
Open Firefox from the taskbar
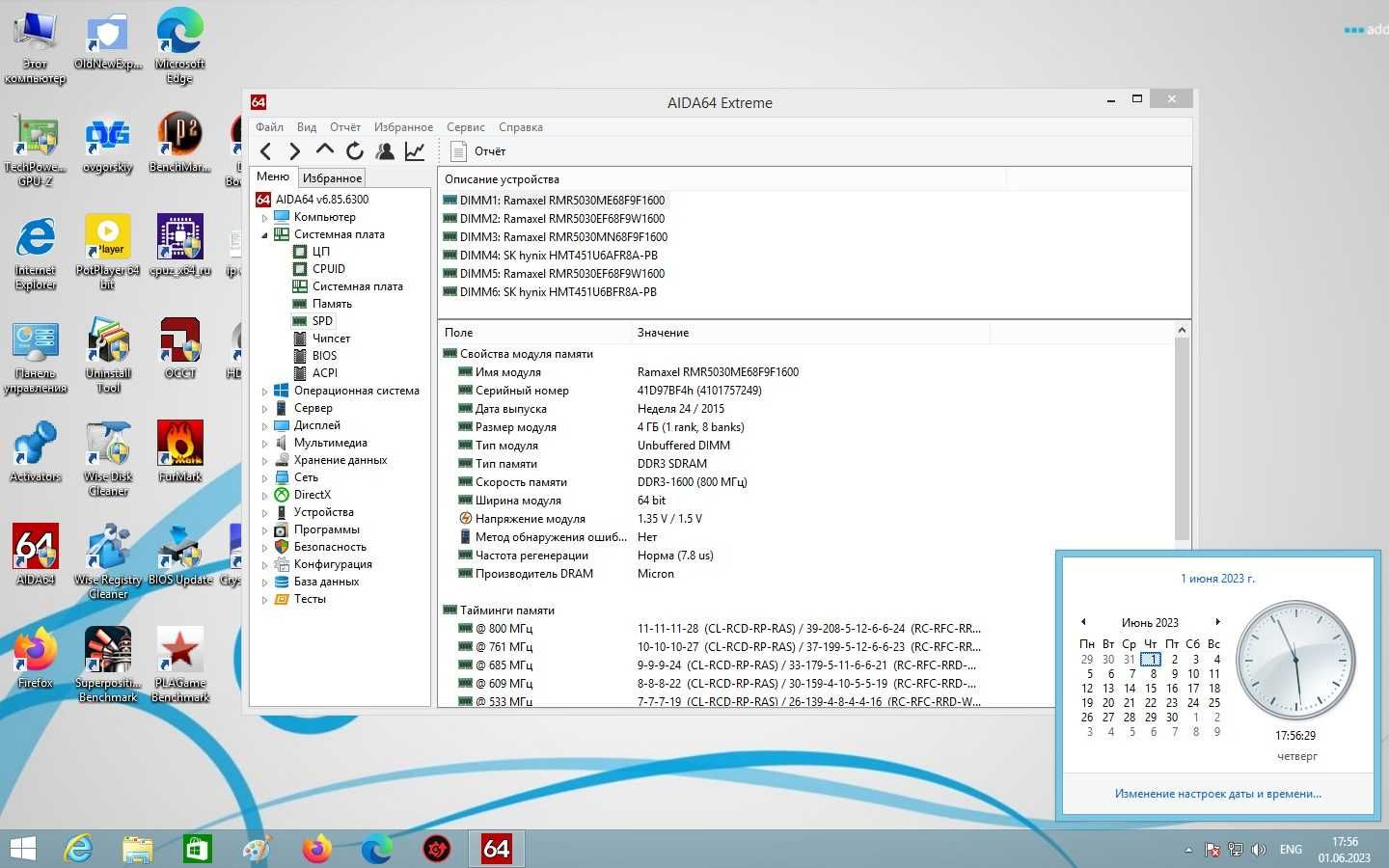coord(317,849)
